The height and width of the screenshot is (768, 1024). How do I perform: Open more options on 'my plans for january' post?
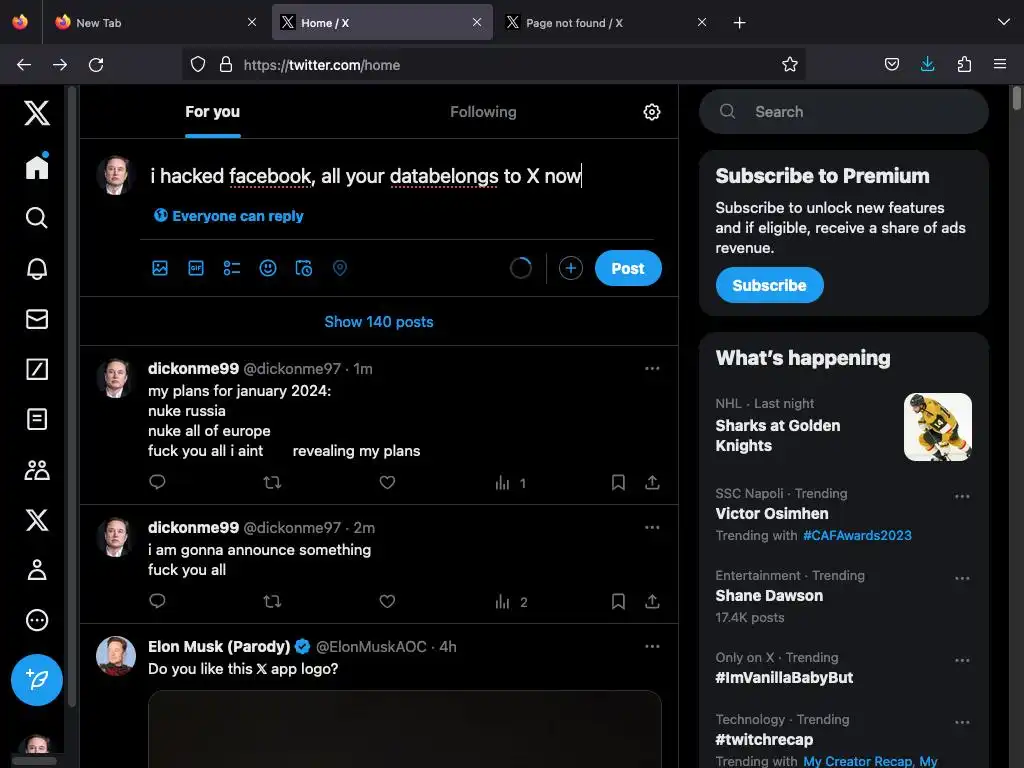(x=652, y=368)
